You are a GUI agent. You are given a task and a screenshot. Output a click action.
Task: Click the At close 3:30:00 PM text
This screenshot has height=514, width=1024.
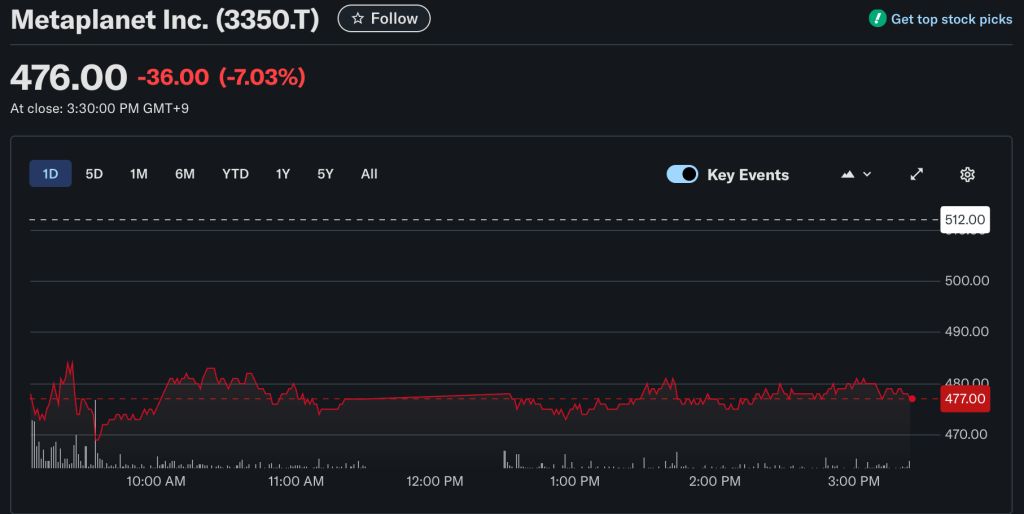99,108
